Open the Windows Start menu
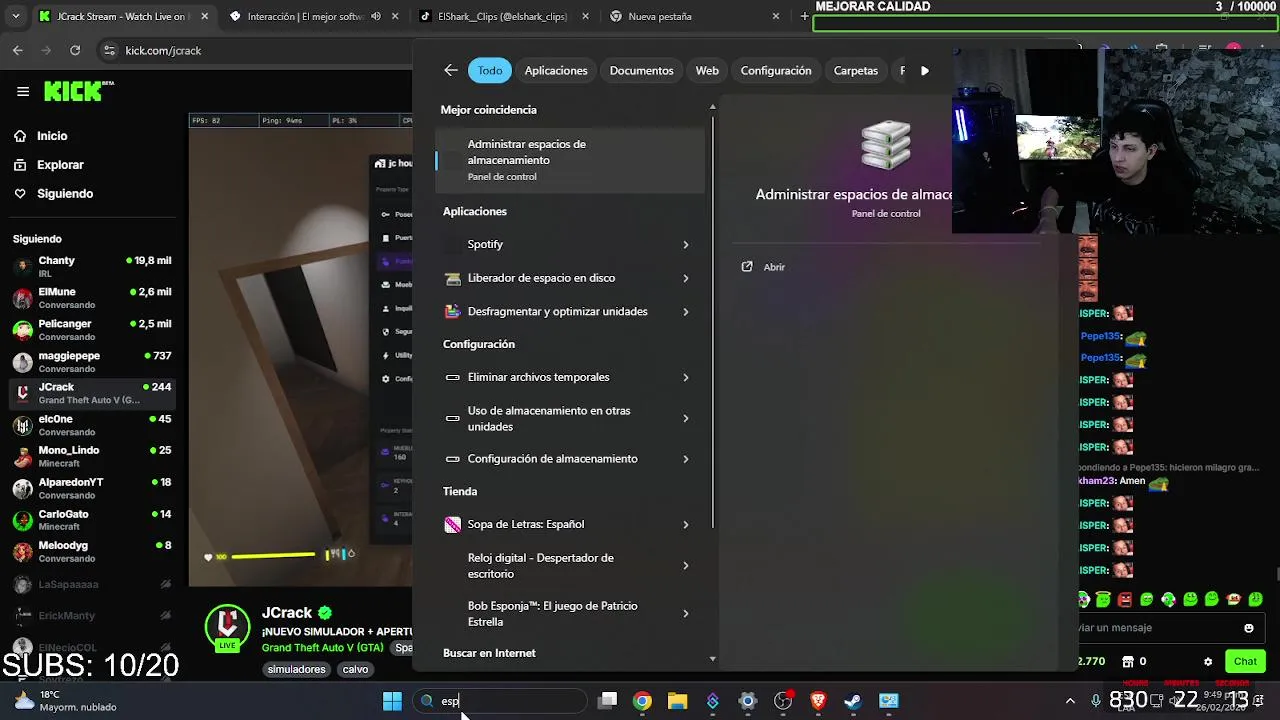 tap(392, 701)
